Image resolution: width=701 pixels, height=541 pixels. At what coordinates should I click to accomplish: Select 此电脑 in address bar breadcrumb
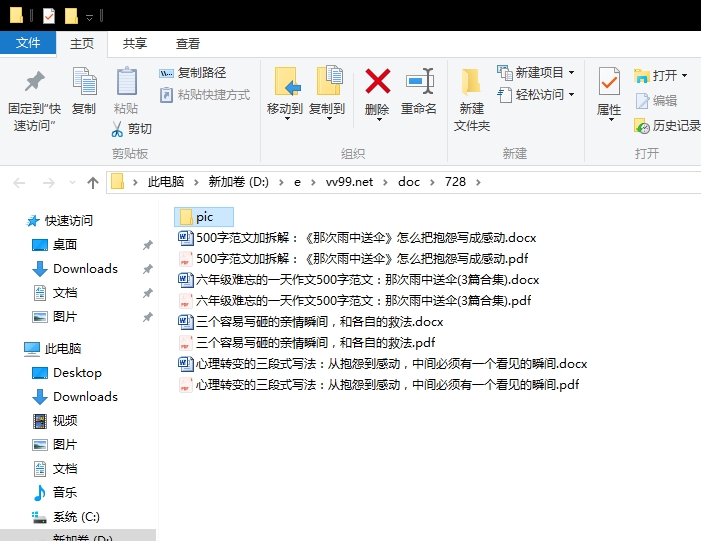click(x=166, y=182)
